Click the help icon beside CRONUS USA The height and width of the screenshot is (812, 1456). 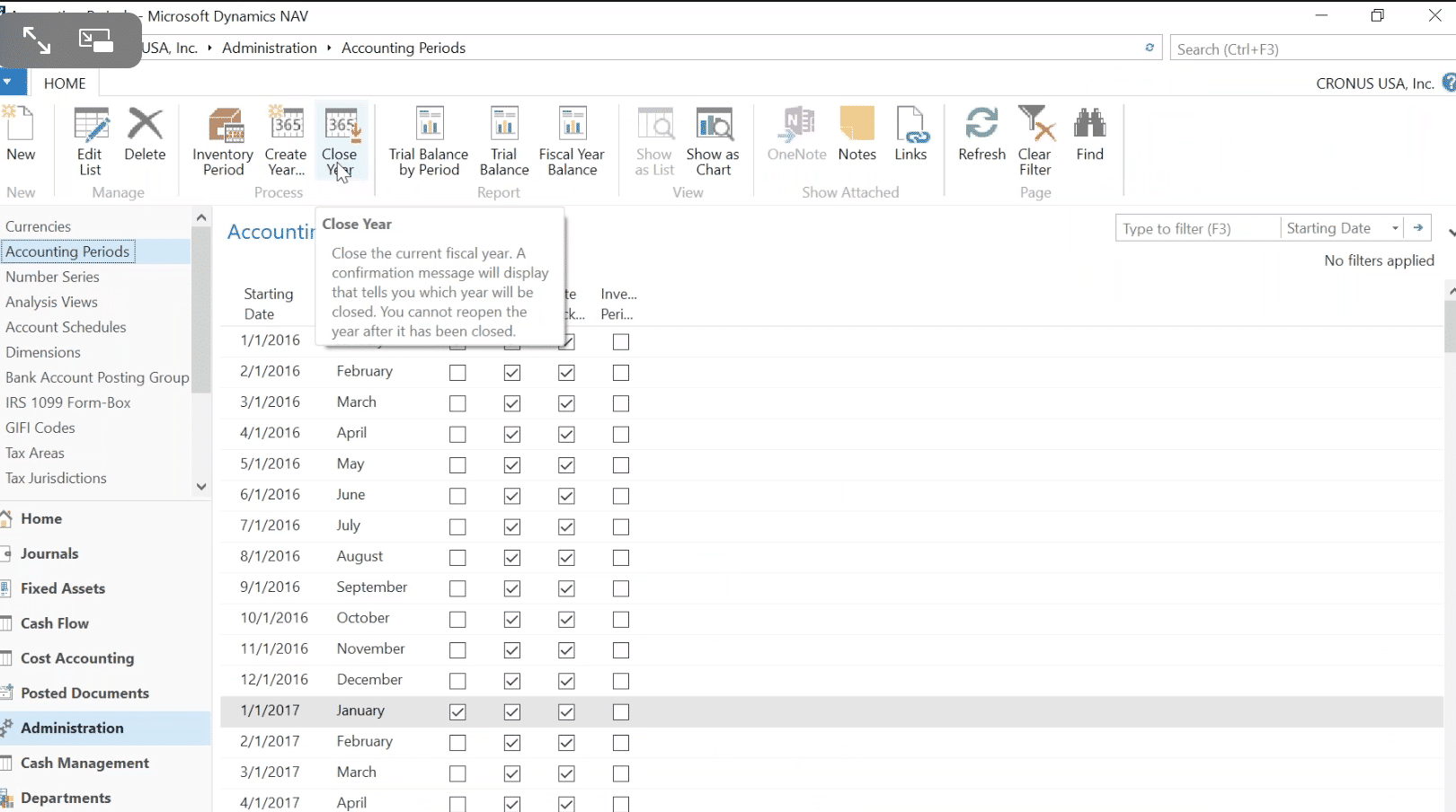click(x=1449, y=83)
